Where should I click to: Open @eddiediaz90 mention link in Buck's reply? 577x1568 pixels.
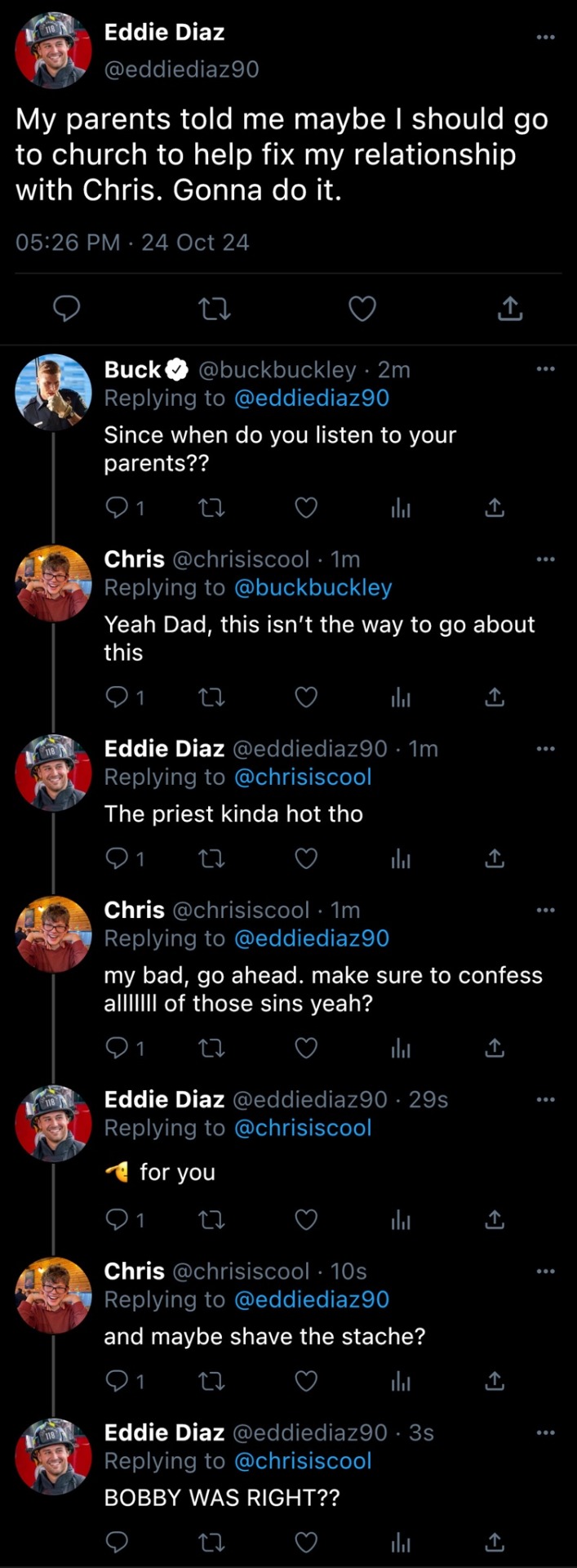pyautogui.click(x=312, y=398)
